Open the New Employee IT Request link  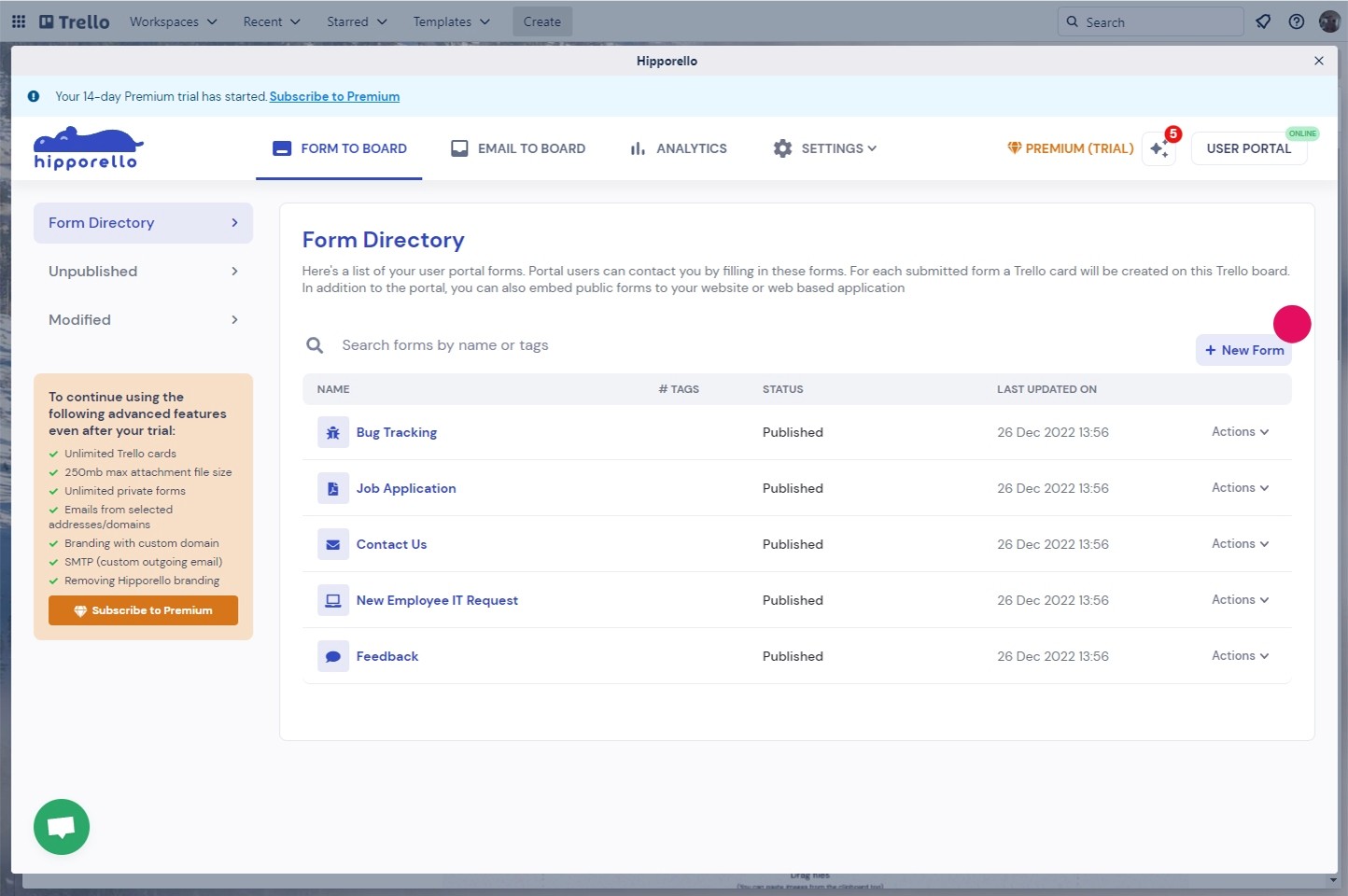tap(437, 600)
